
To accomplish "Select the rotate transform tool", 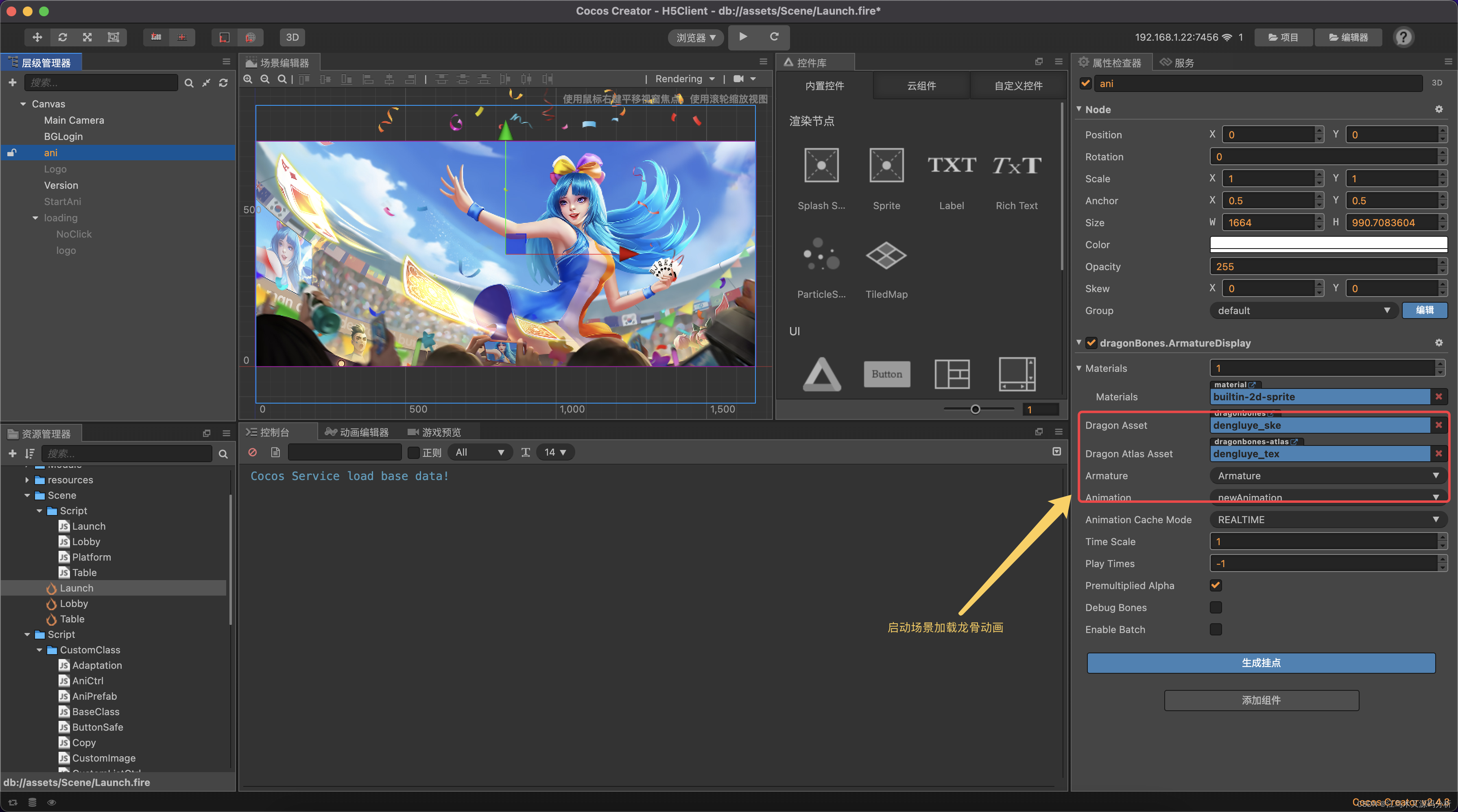I will click(x=63, y=37).
